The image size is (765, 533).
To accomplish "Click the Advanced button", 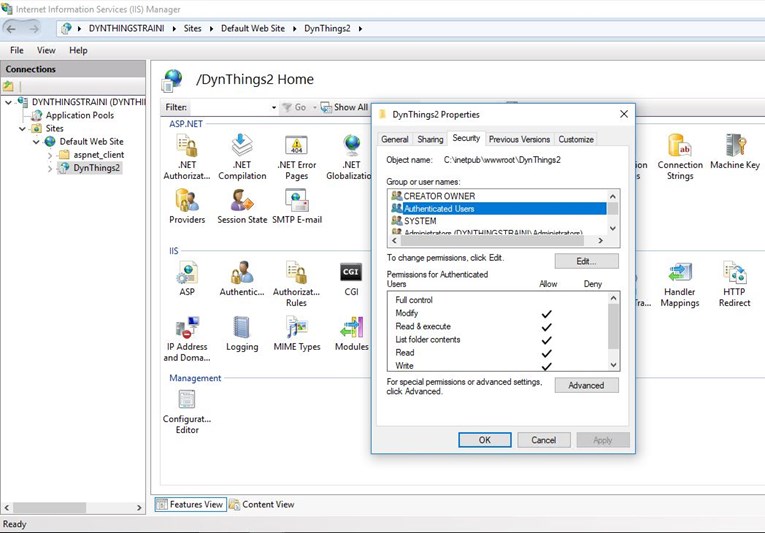I will pyautogui.click(x=586, y=386).
